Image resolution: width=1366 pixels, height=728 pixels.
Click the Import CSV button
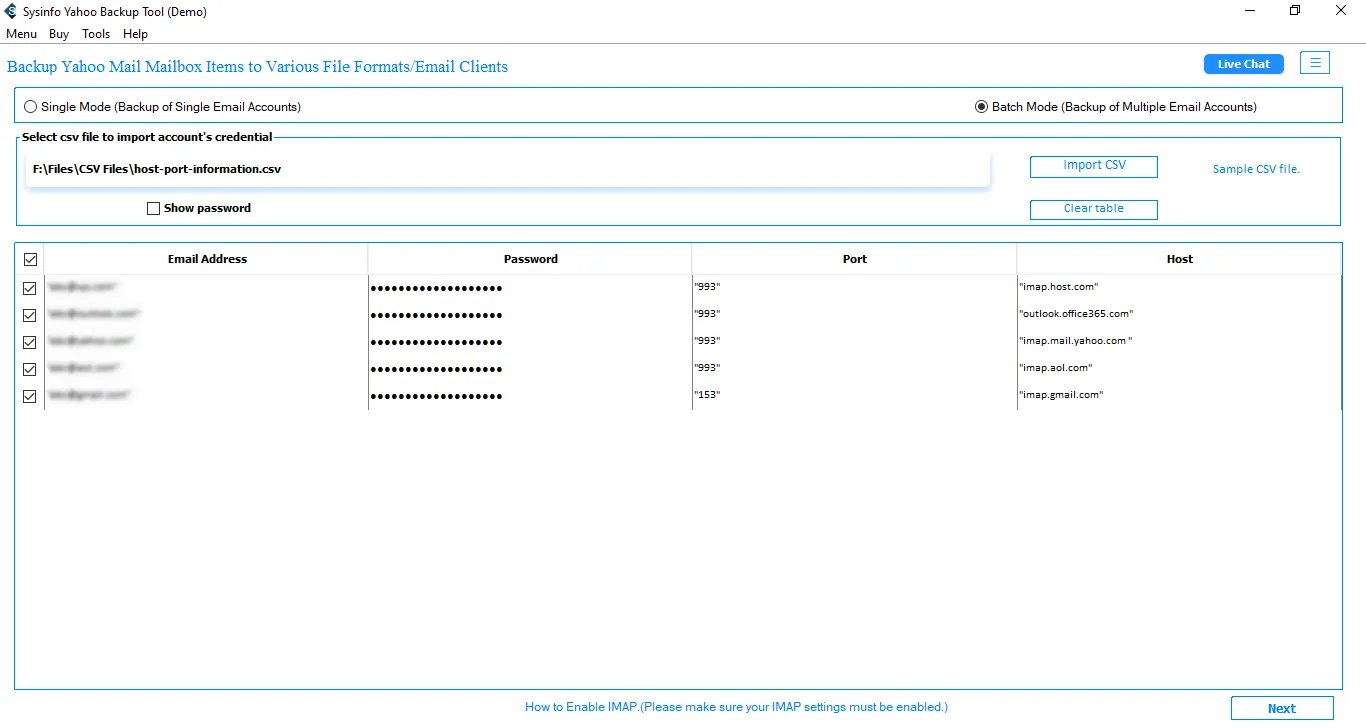click(x=1094, y=166)
